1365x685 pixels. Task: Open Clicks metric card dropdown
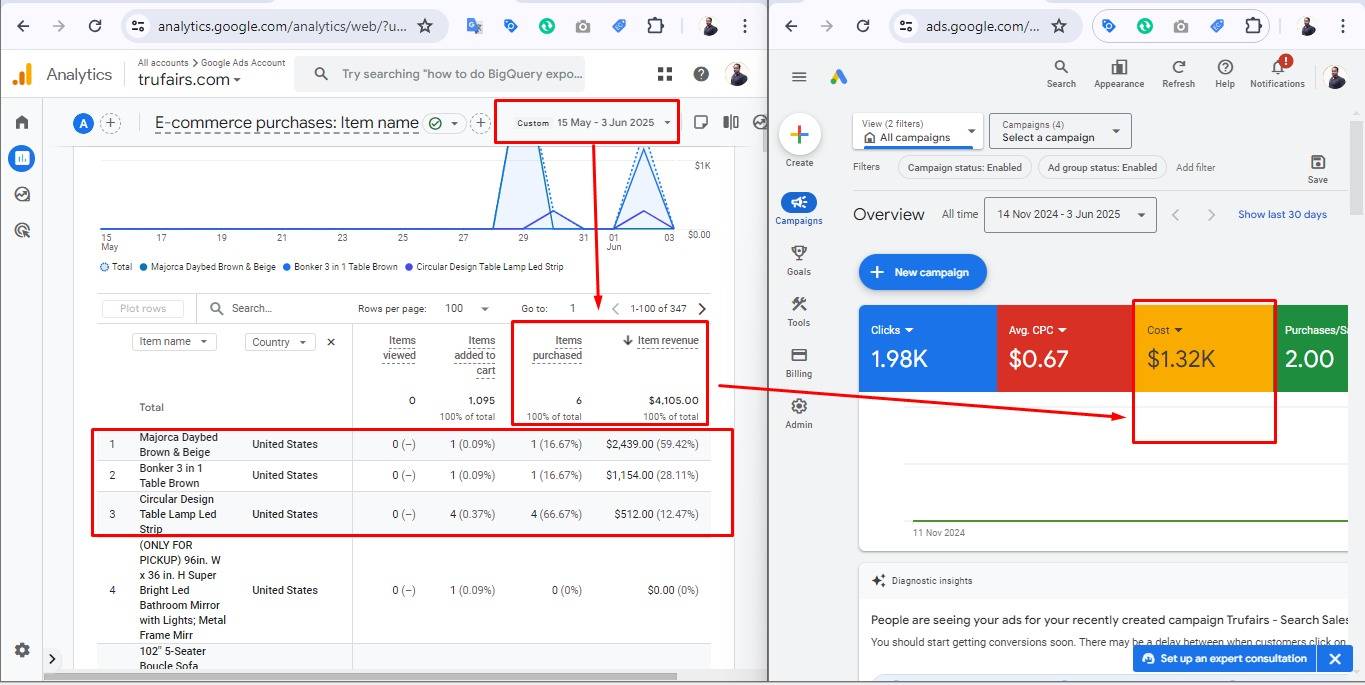892,330
